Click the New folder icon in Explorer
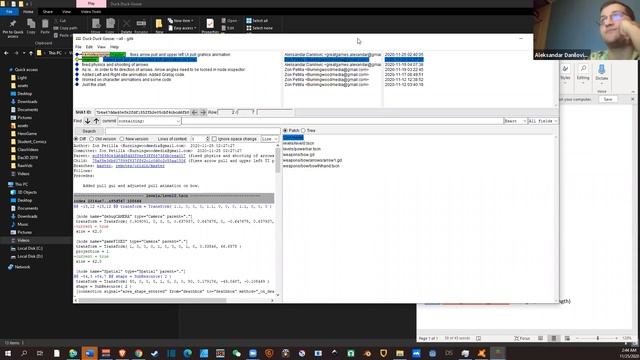The image size is (640, 360). (x=159, y=26)
